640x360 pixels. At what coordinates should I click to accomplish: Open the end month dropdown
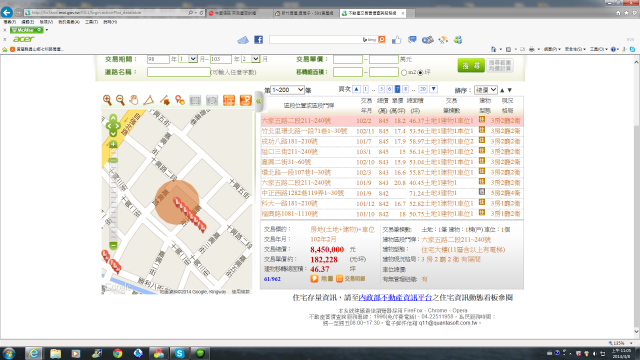tap(250, 59)
